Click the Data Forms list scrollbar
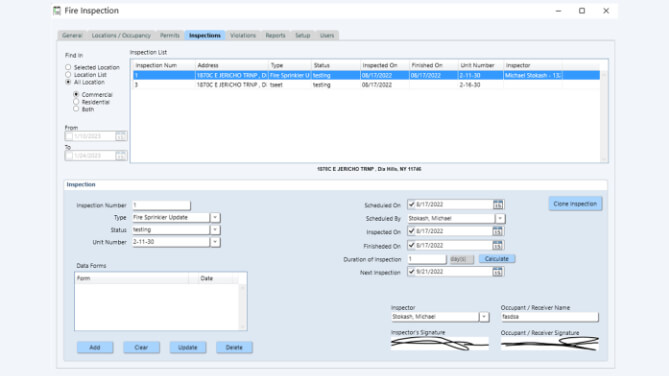The width and height of the screenshot is (669, 376). pos(242,306)
